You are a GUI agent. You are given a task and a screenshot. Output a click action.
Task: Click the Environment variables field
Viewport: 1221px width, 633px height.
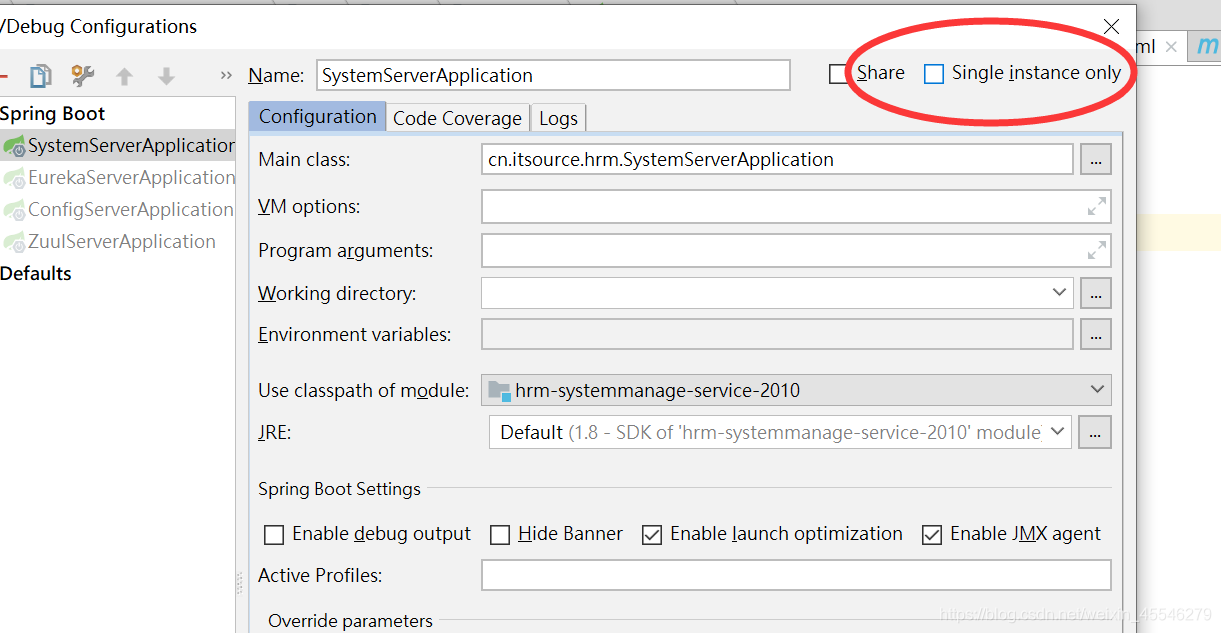pyautogui.click(x=777, y=334)
